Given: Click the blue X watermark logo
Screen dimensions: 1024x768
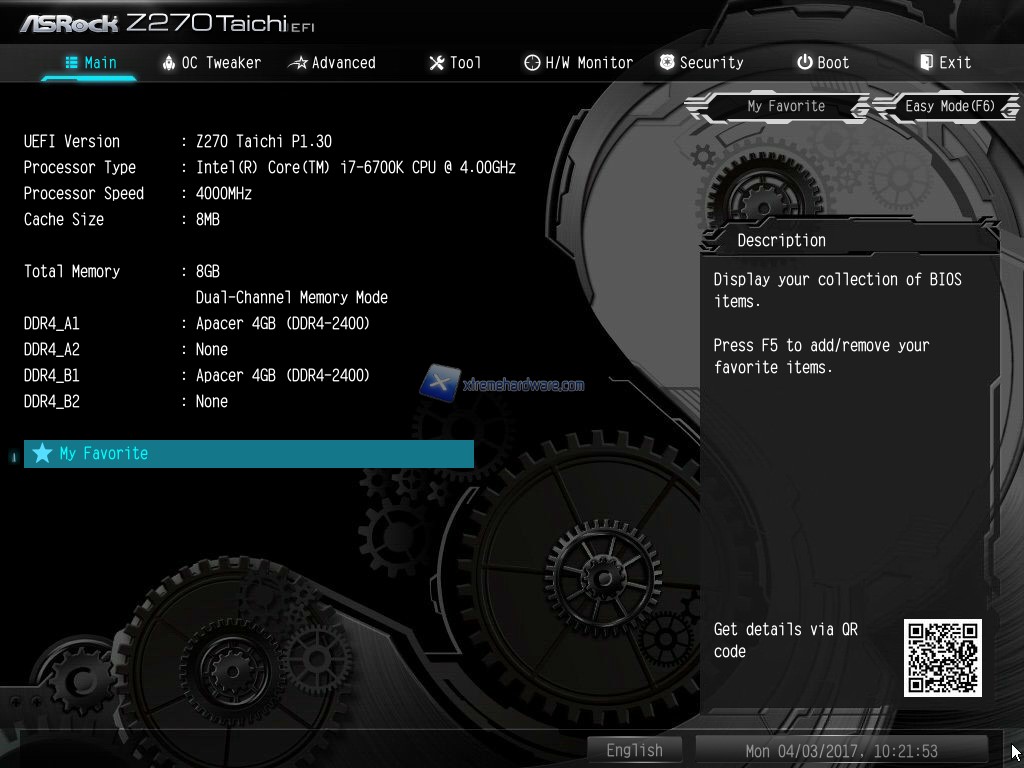Looking at the screenshot, I should click(440, 383).
